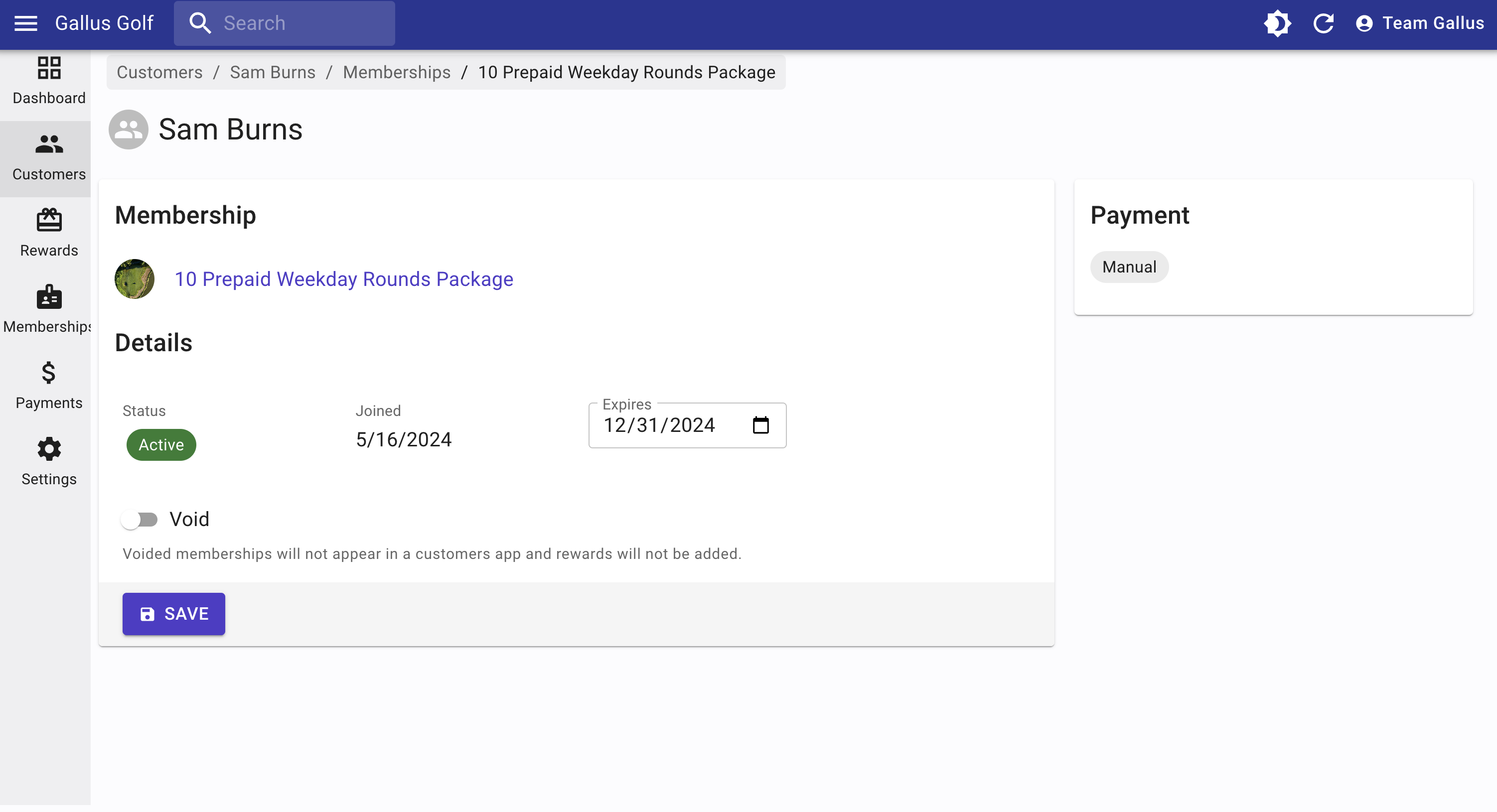The width and height of the screenshot is (1497, 812).
Task: Click the Expires date input field
Action: point(668,425)
